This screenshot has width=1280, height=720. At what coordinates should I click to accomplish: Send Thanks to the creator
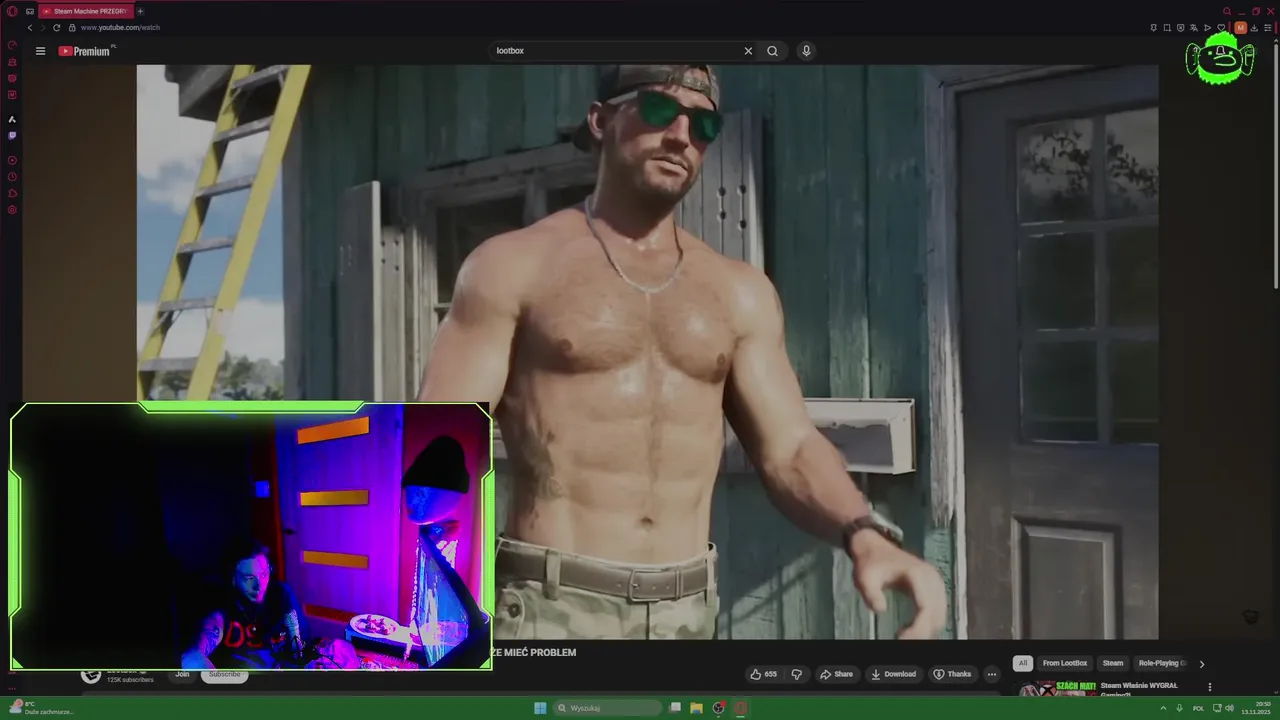coord(951,674)
